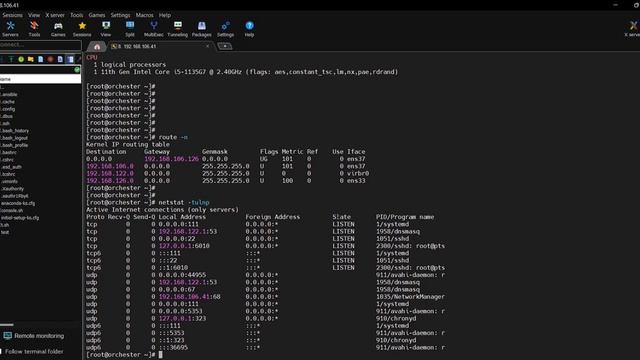This screenshot has height=360, width=640.
Task: Click the highlighted document sidebar toolbar icon
Action: tap(70, 59)
